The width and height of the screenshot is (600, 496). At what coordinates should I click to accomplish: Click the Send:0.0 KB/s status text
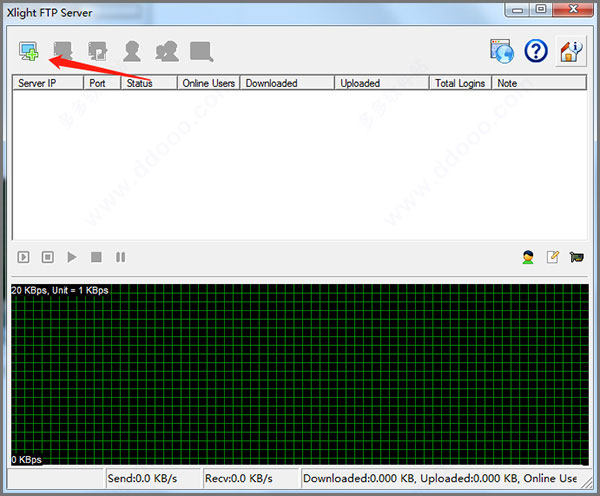tap(142, 478)
